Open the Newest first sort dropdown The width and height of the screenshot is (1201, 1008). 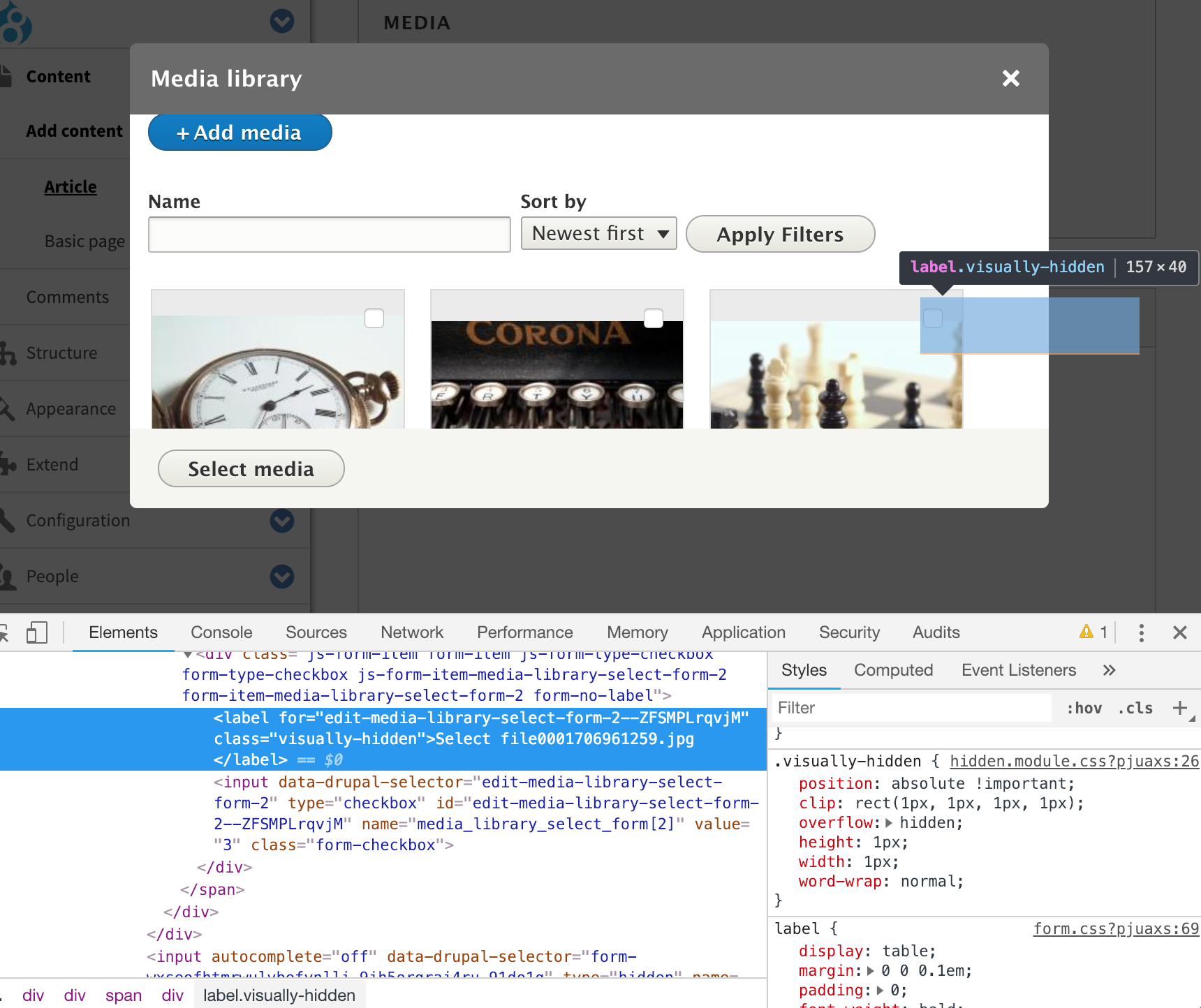click(598, 233)
